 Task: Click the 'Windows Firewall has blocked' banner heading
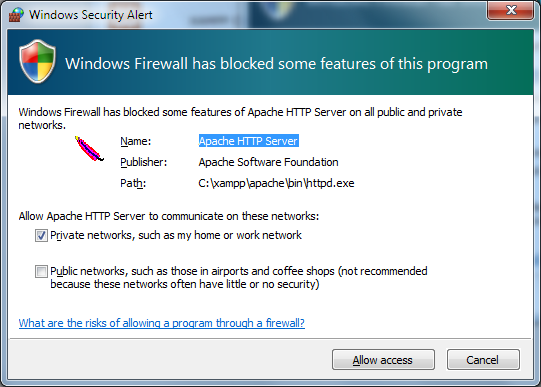[276, 64]
